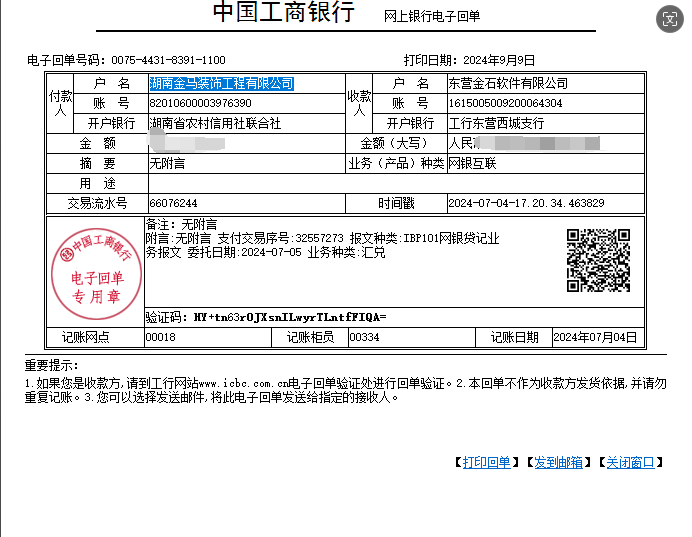
Task: Click the 中国工商银行 title heading
Action: (284, 12)
